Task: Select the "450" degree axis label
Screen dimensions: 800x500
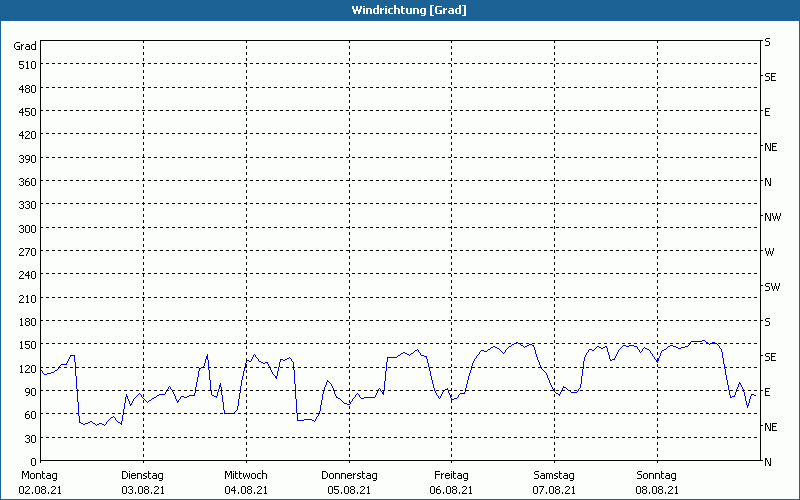Action: point(28,112)
